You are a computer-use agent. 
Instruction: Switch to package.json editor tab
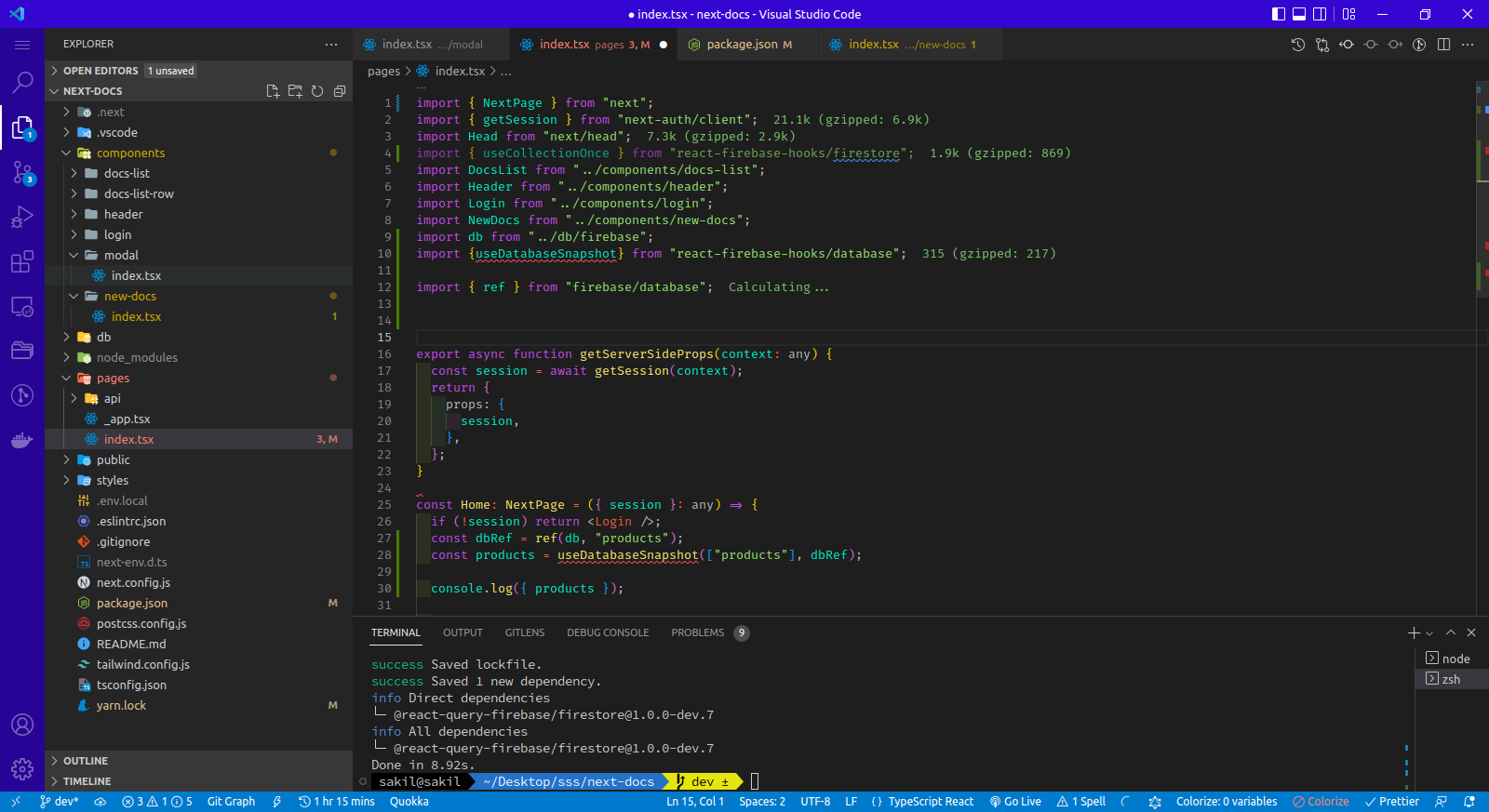pyautogui.click(x=747, y=45)
